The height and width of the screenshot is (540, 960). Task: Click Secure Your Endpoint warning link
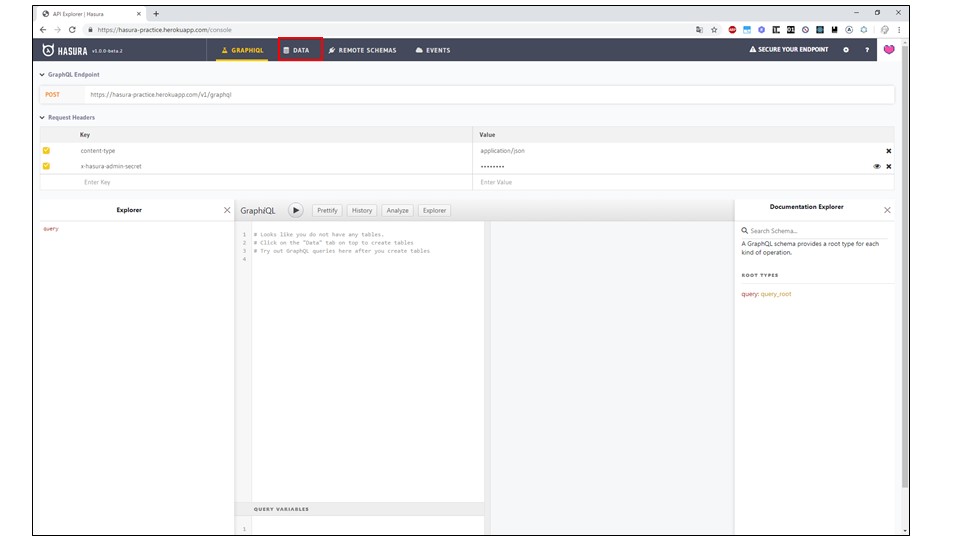(789, 50)
